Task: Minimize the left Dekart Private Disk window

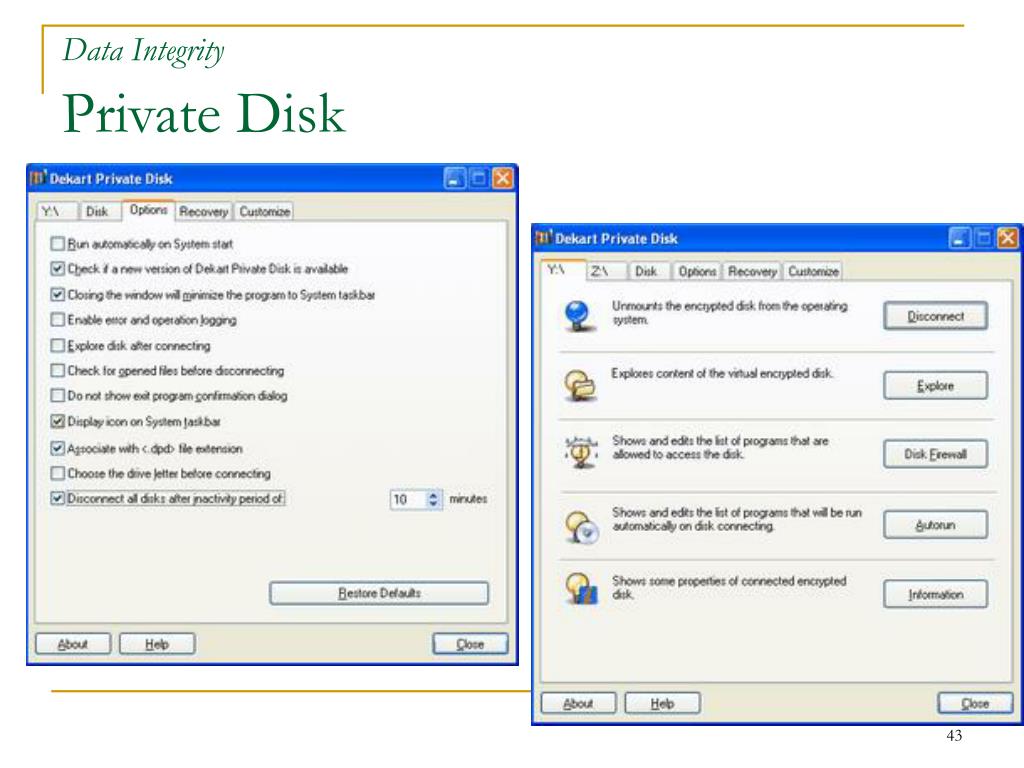Action: tap(455, 178)
